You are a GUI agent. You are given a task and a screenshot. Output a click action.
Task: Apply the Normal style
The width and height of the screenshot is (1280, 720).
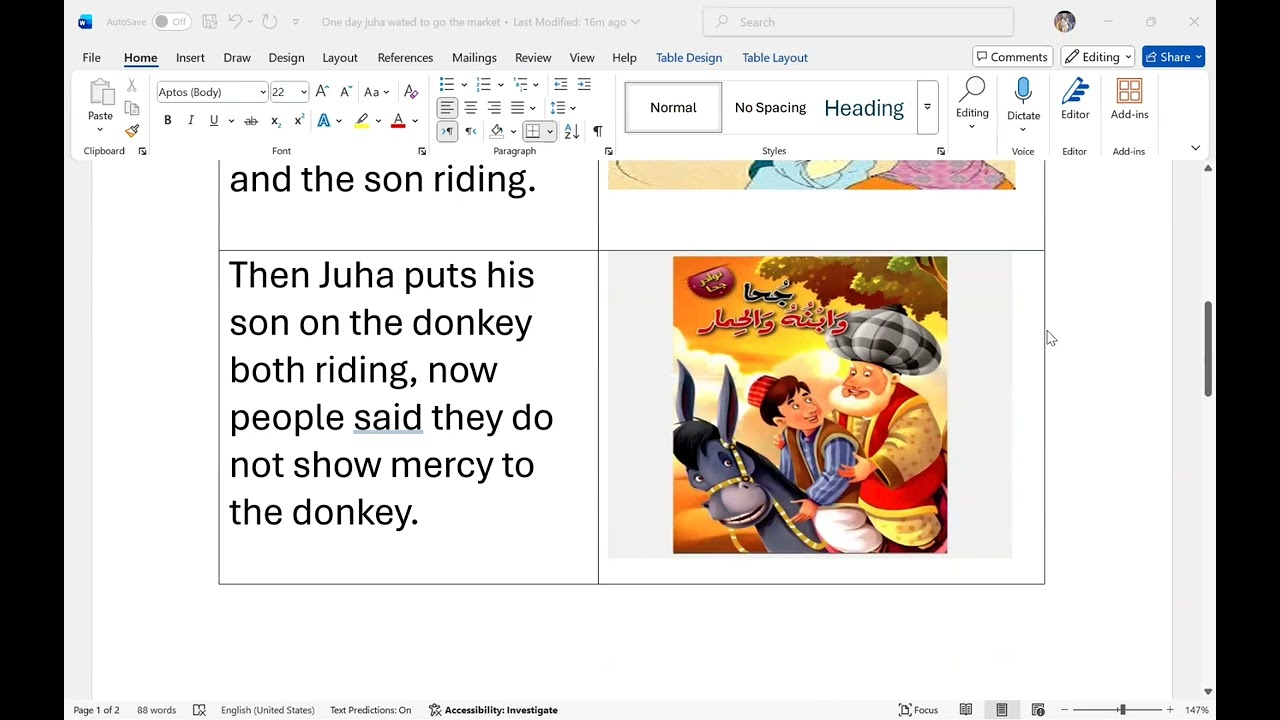click(673, 107)
